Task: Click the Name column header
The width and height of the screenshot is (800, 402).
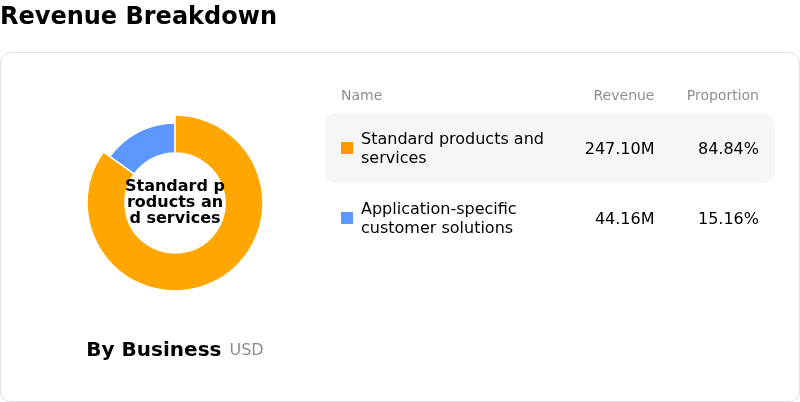Action: click(361, 95)
